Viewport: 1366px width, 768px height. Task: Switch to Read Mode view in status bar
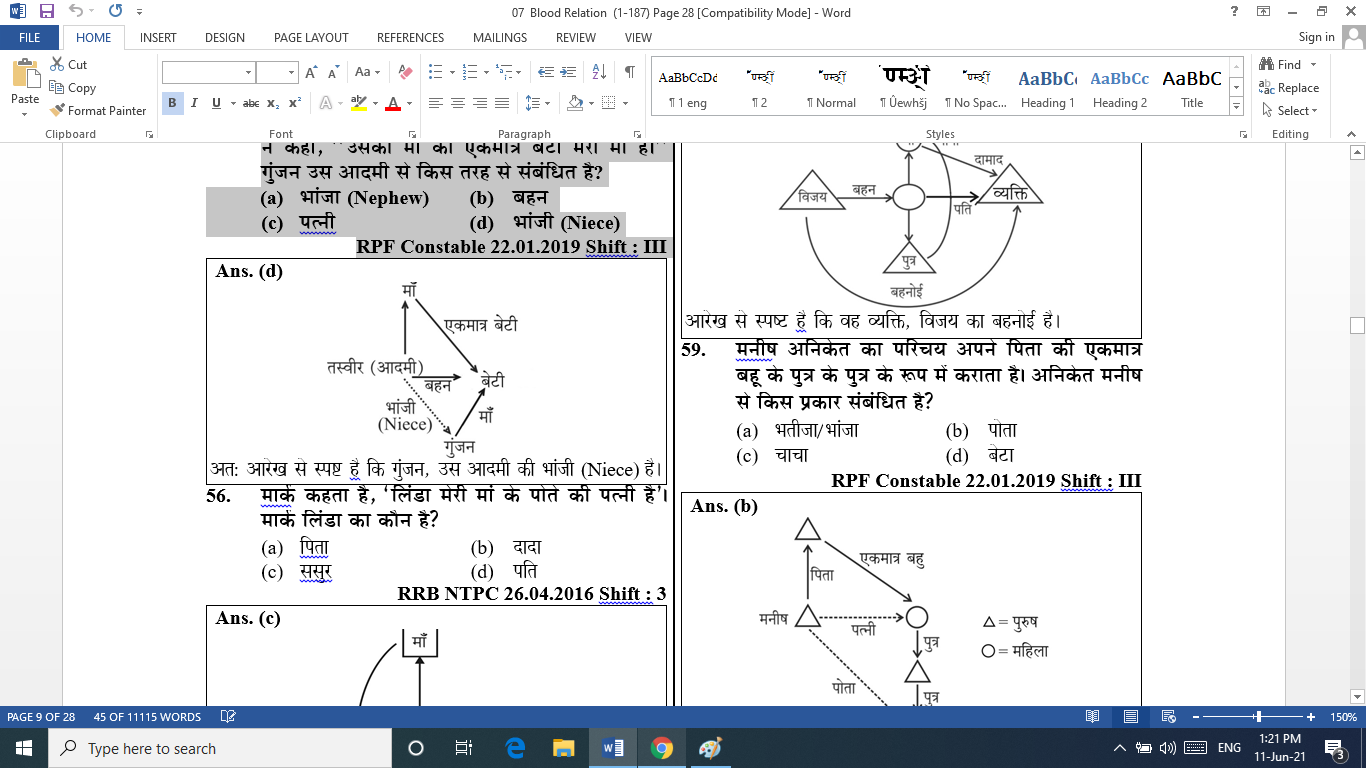coord(1093,717)
